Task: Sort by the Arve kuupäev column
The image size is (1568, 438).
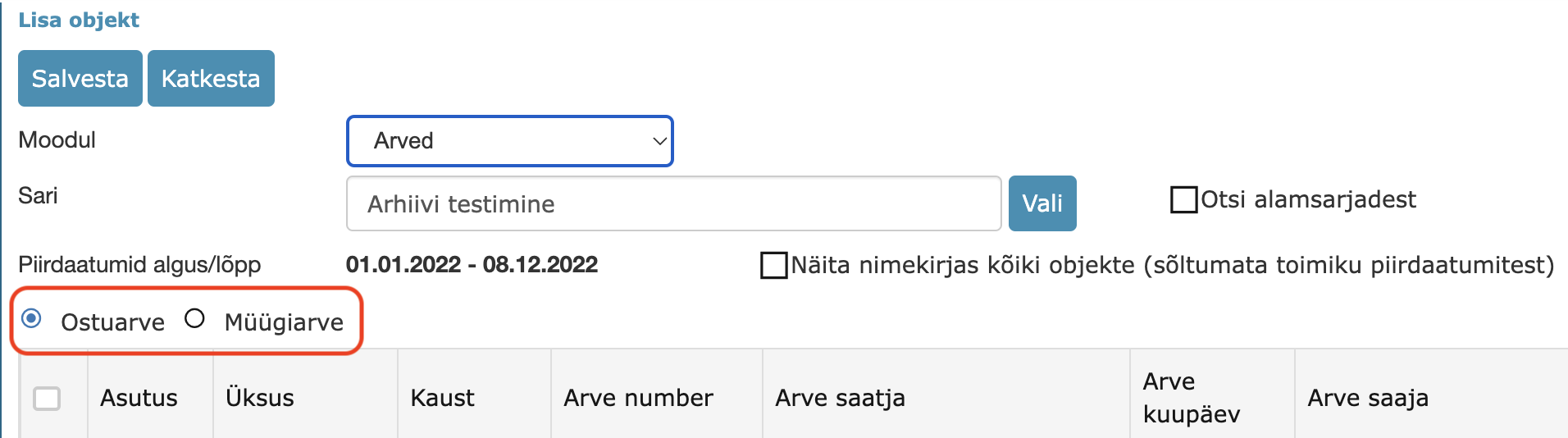Action: pos(1191,398)
